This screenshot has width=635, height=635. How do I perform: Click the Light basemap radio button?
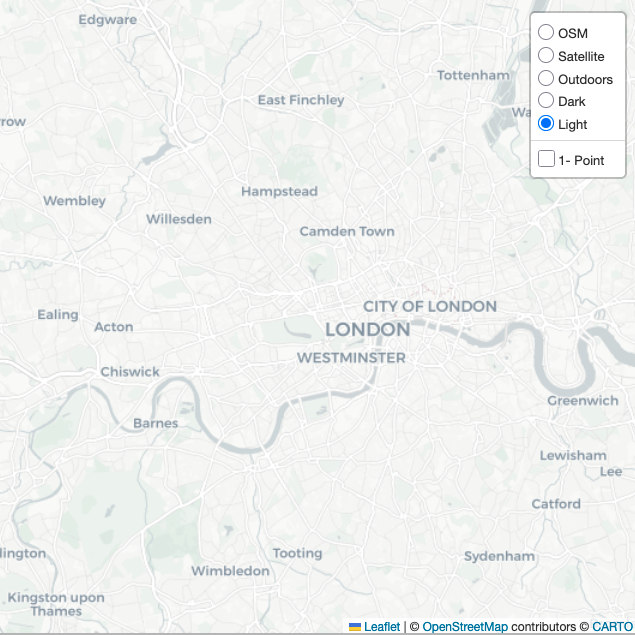click(x=546, y=124)
